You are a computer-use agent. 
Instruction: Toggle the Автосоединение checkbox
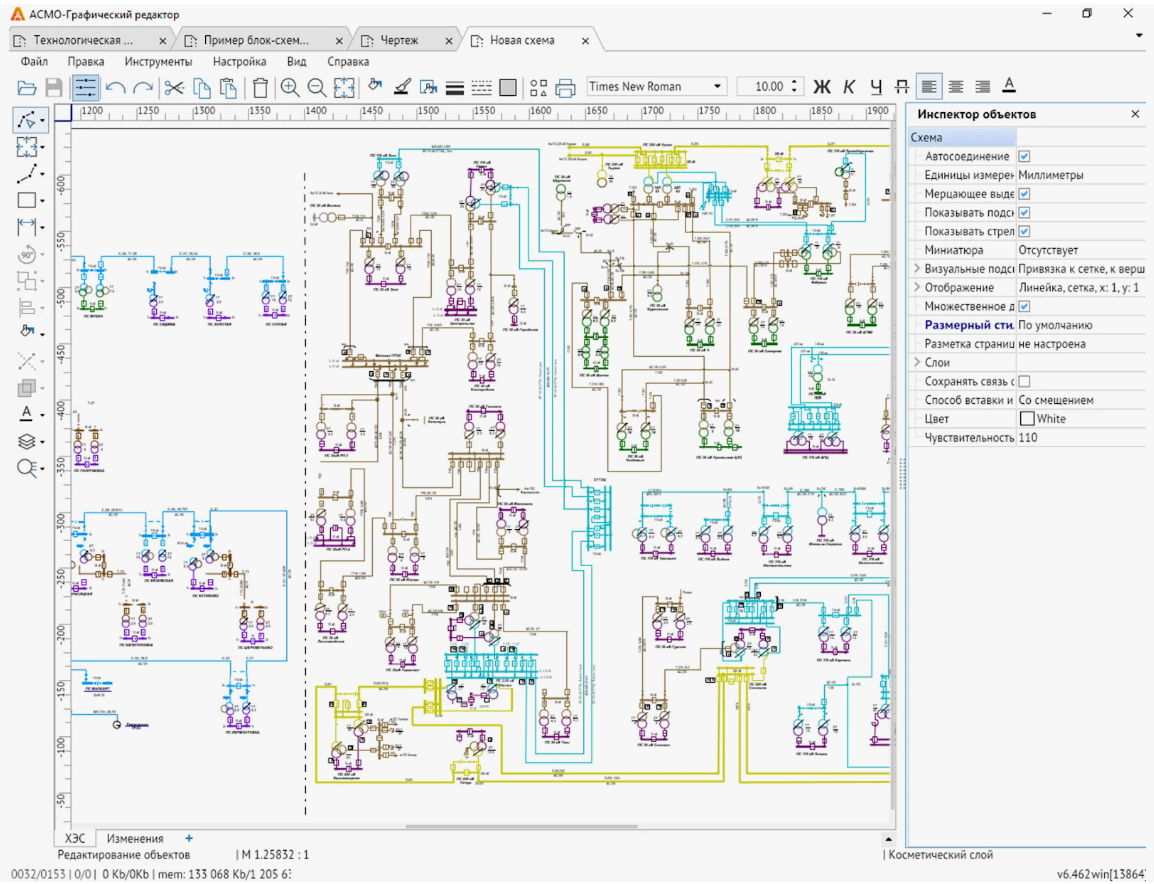point(1024,157)
